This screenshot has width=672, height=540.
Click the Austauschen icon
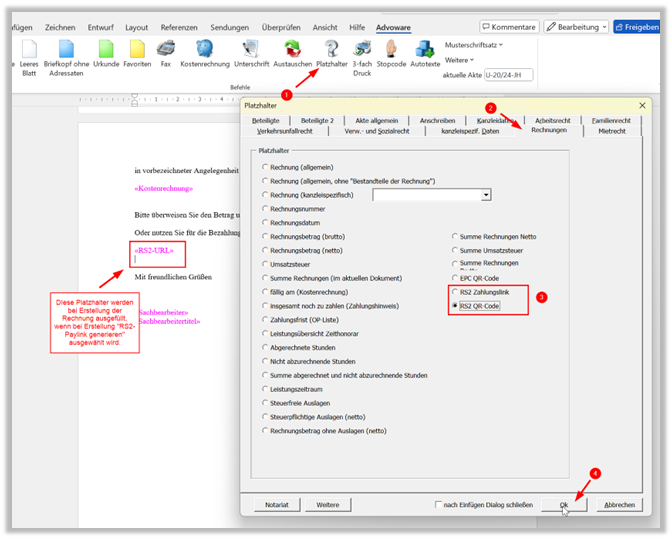click(293, 48)
